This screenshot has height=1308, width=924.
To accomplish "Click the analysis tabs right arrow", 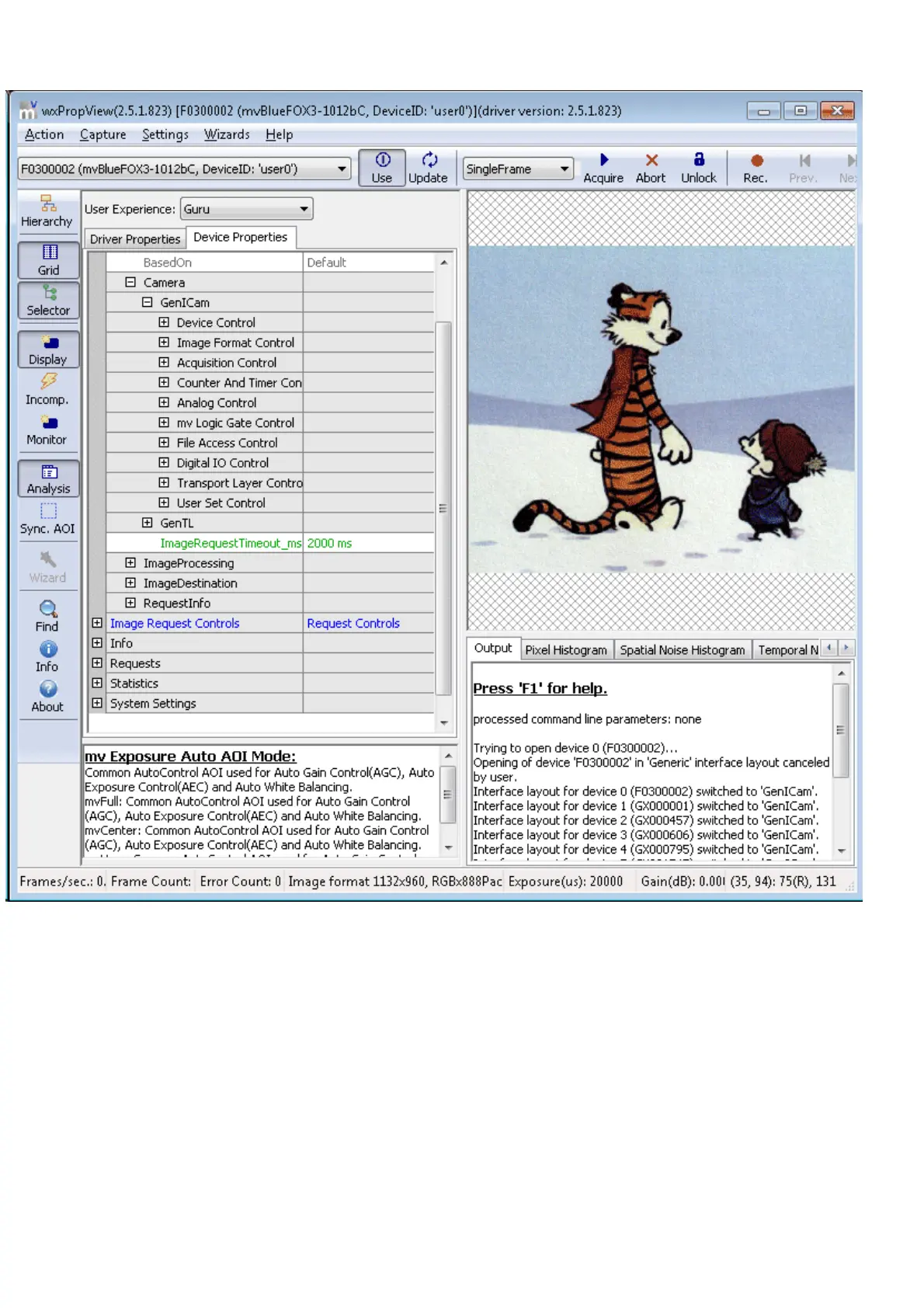I will pos(846,648).
